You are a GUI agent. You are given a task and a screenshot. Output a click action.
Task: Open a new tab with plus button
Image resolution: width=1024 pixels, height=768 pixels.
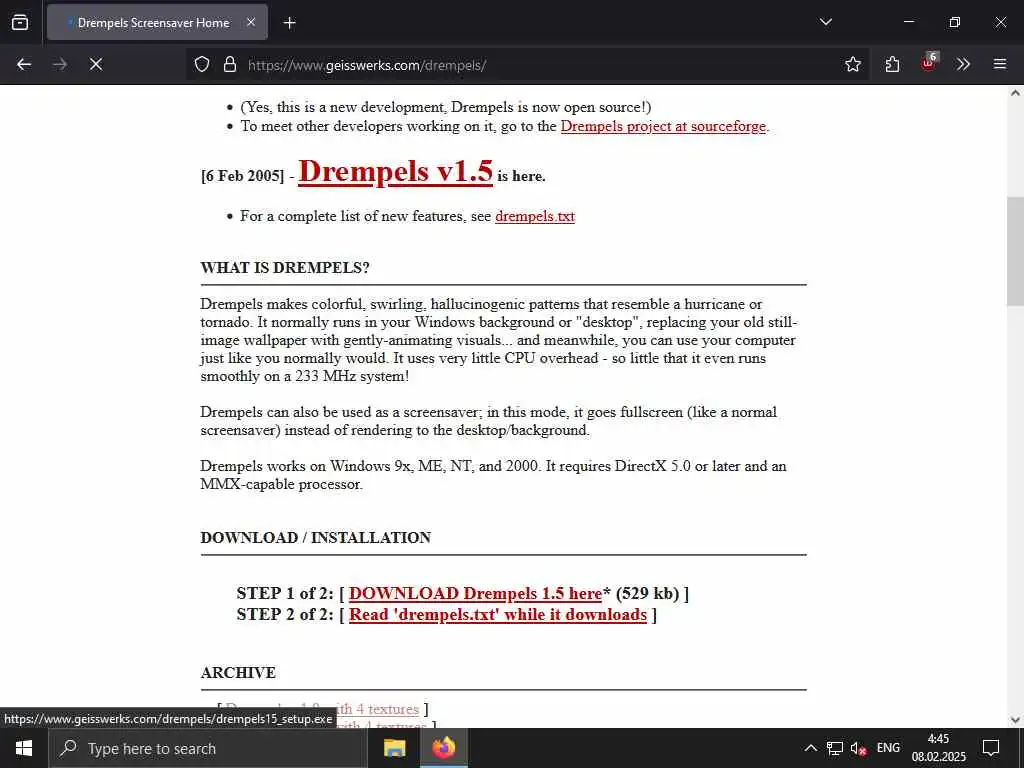click(x=289, y=23)
